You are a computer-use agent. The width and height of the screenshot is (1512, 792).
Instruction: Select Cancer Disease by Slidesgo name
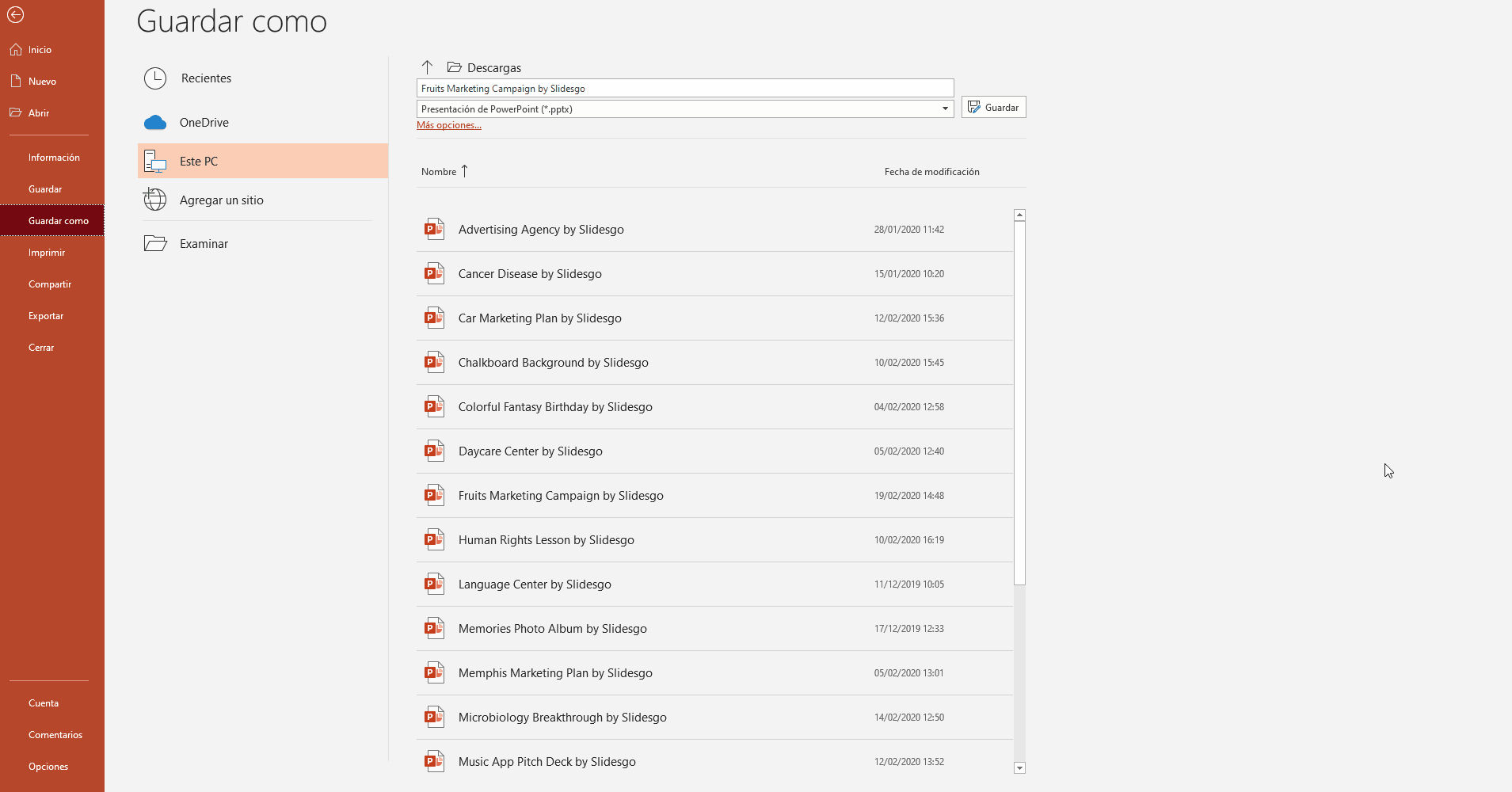tap(530, 274)
